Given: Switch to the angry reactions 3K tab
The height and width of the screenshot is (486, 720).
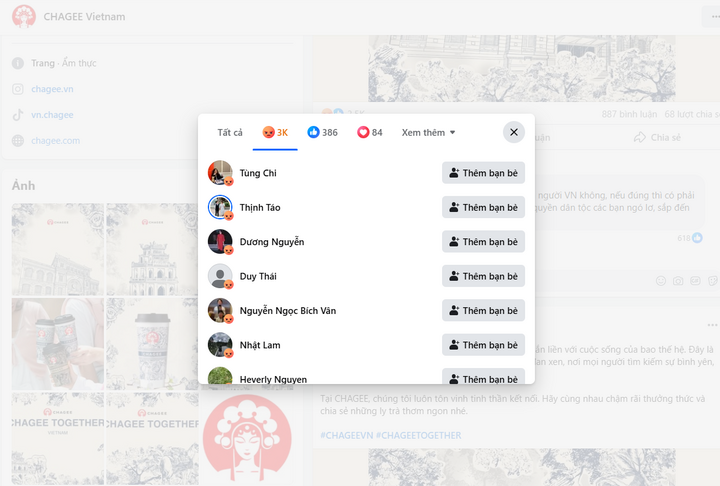Looking at the screenshot, I should click(275, 133).
